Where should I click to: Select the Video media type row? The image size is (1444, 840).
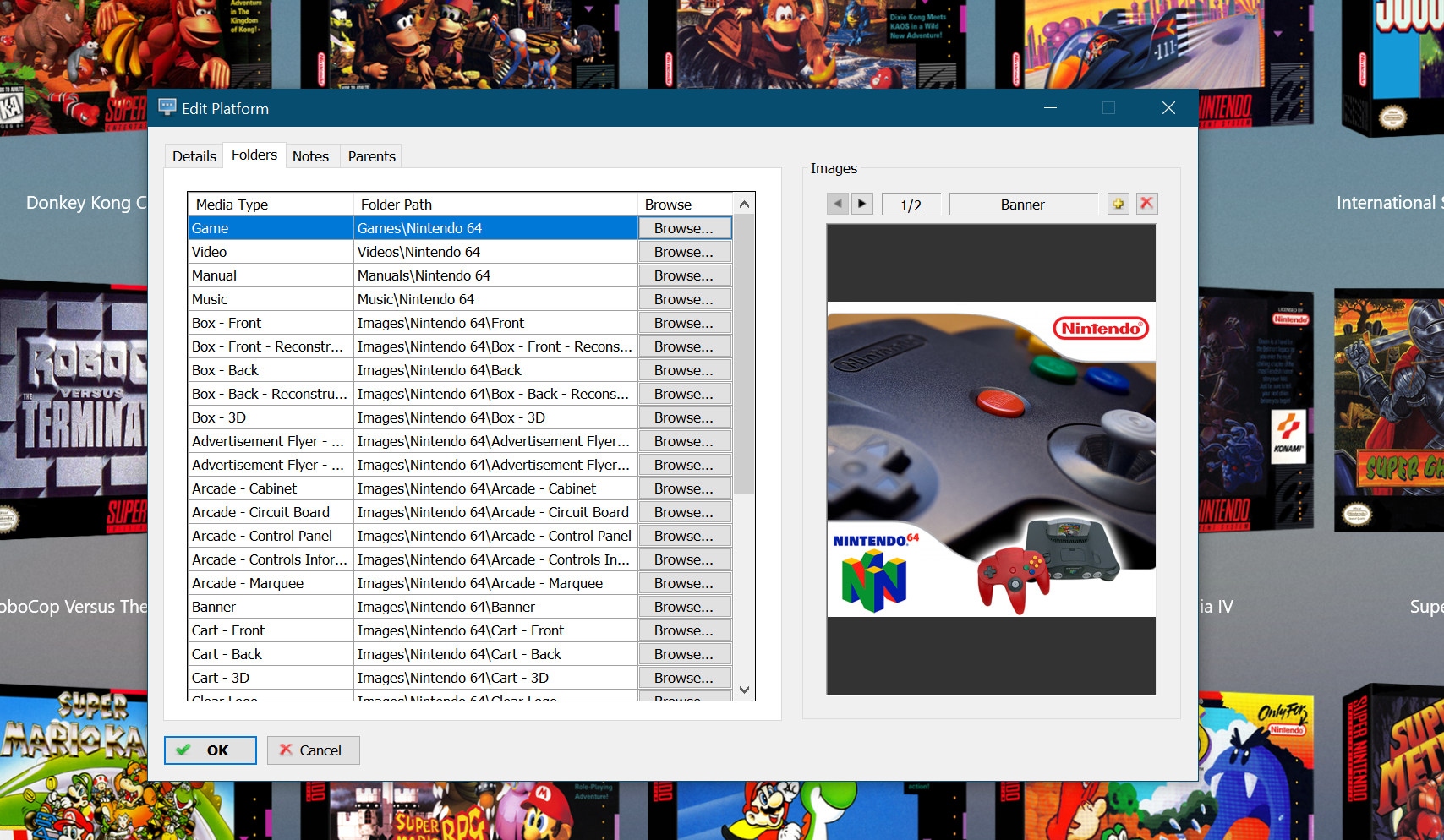271,252
